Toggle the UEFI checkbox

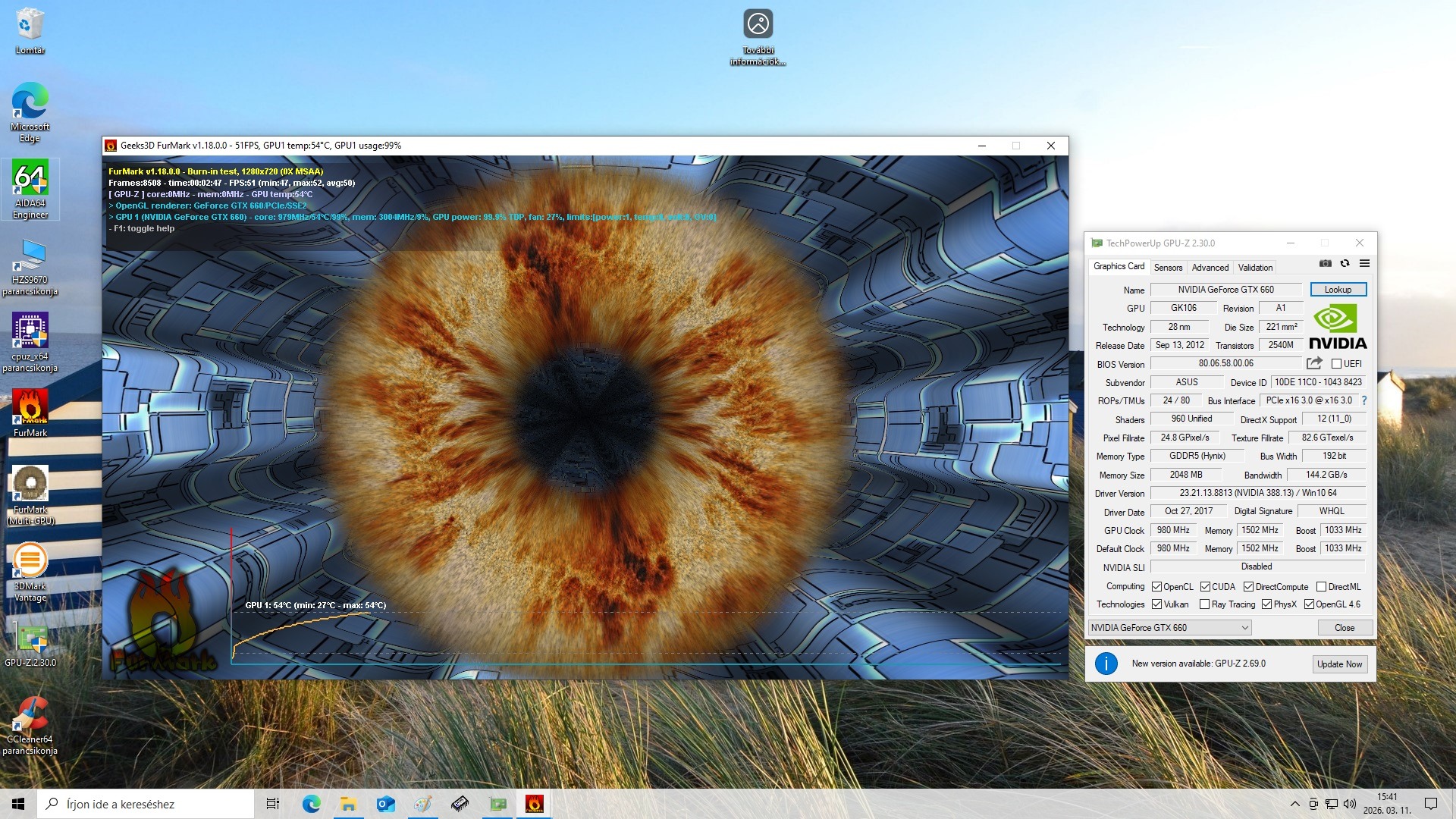[1336, 364]
